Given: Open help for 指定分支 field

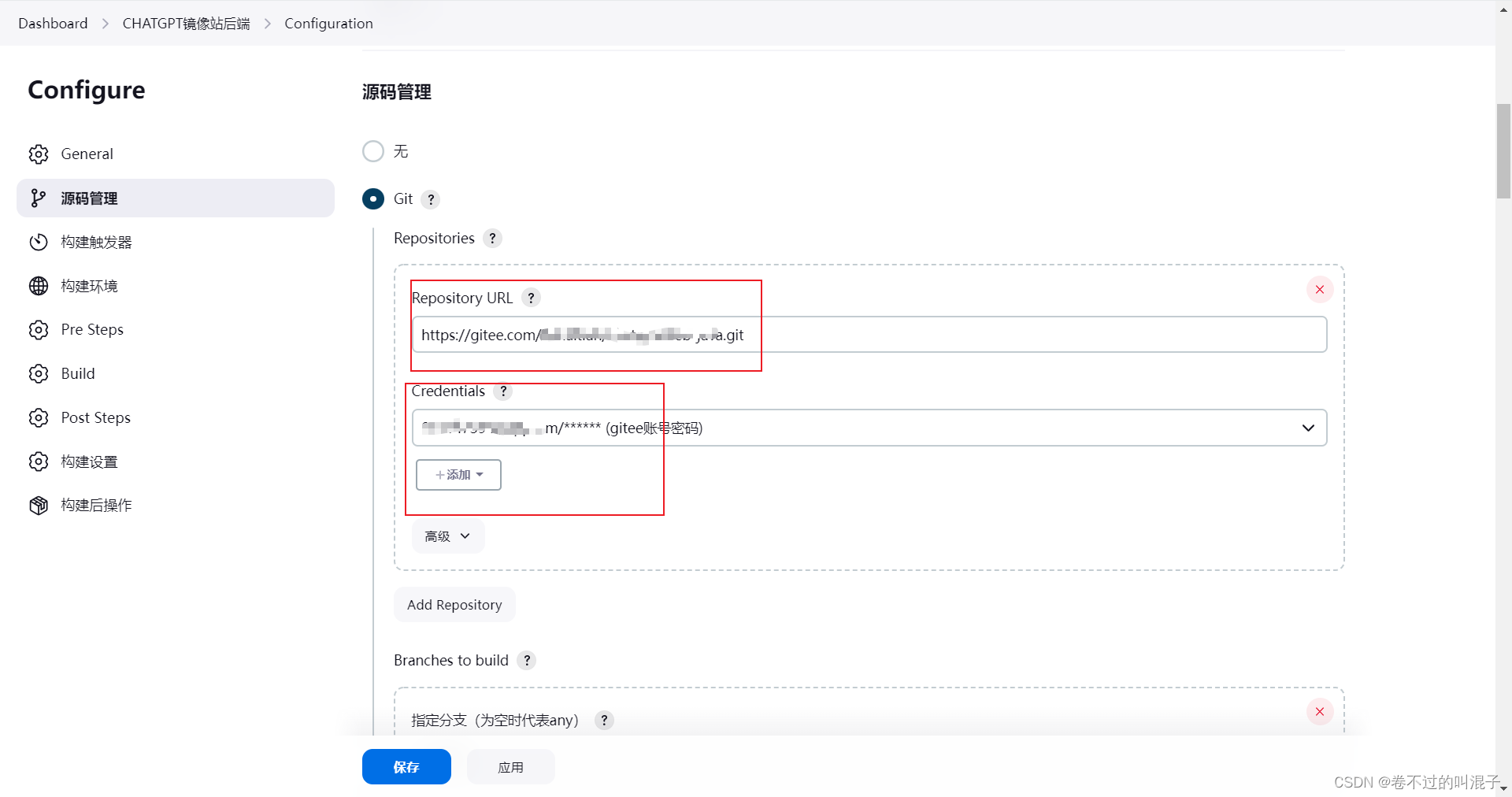Looking at the screenshot, I should (x=604, y=720).
